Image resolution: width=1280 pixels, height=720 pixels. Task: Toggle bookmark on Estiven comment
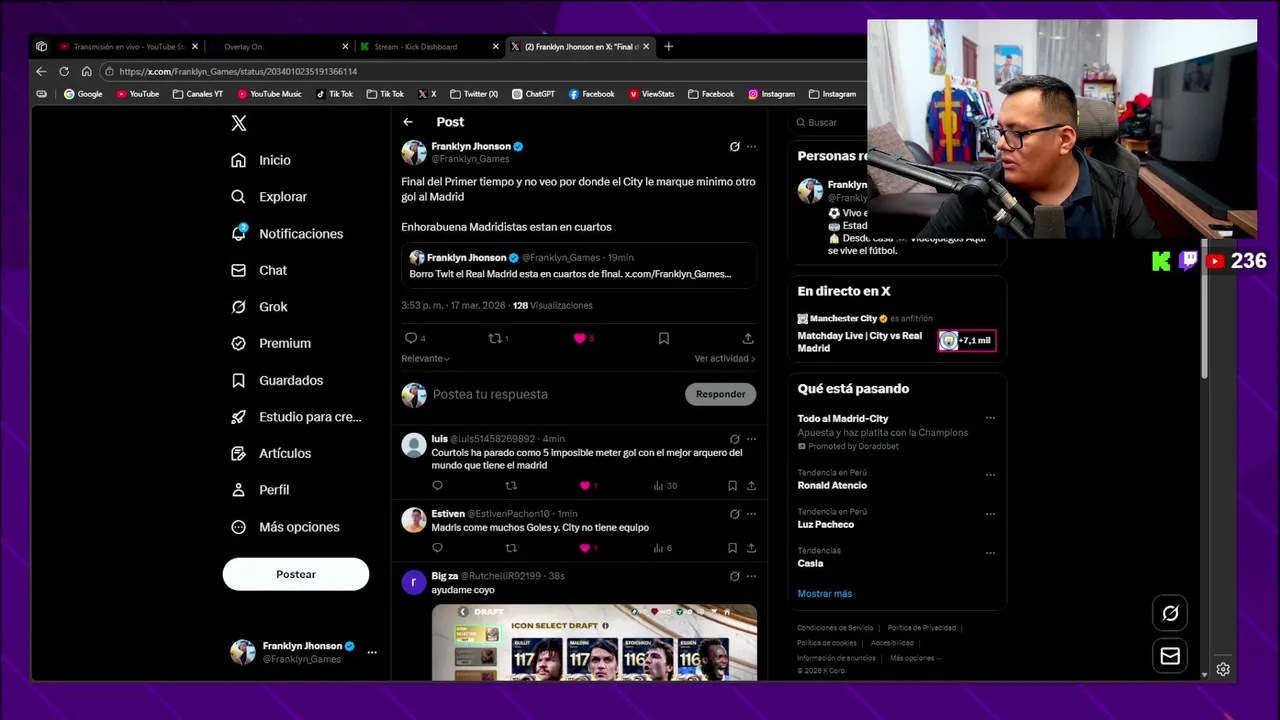point(732,548)
